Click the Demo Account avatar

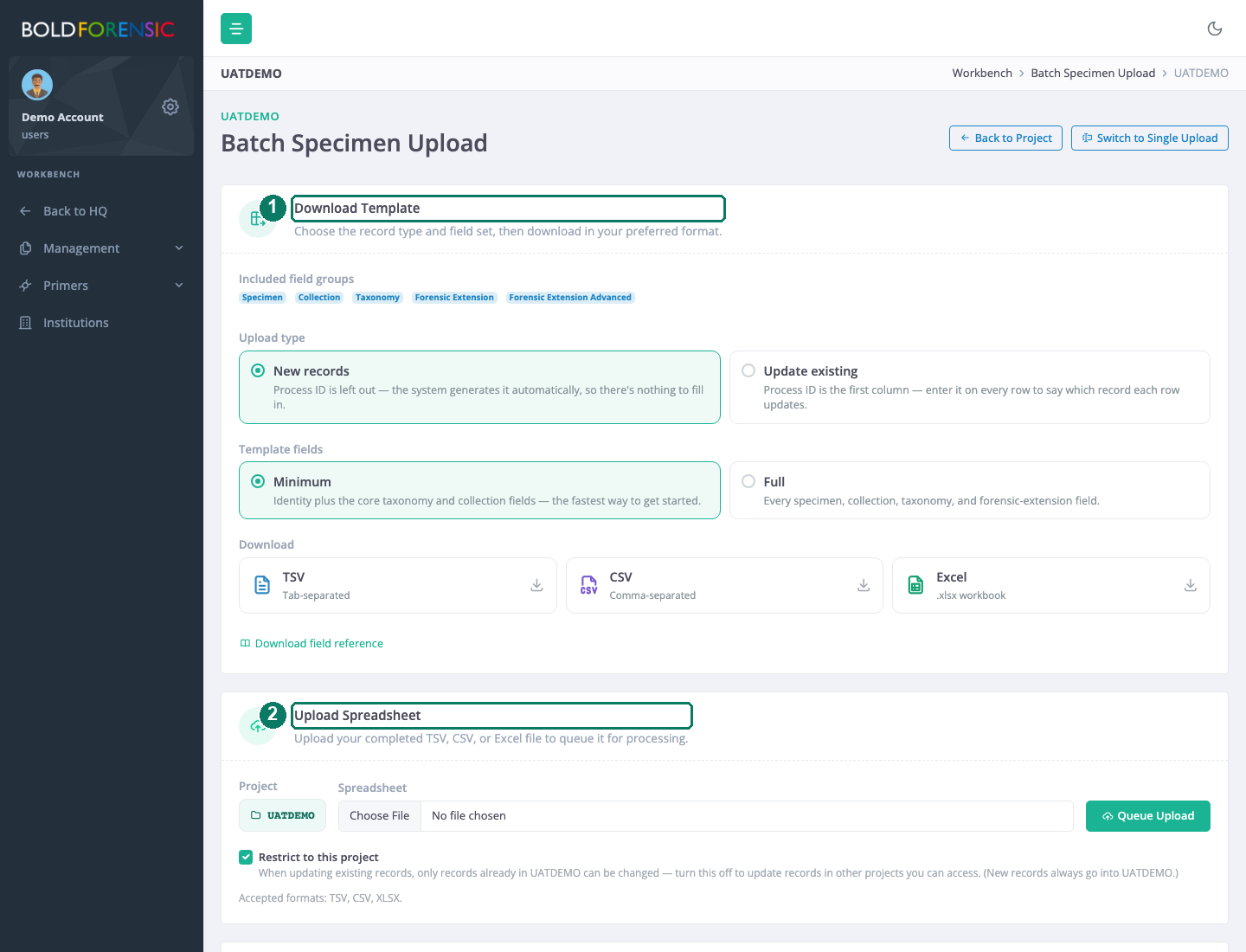click(x=37, y=85)
